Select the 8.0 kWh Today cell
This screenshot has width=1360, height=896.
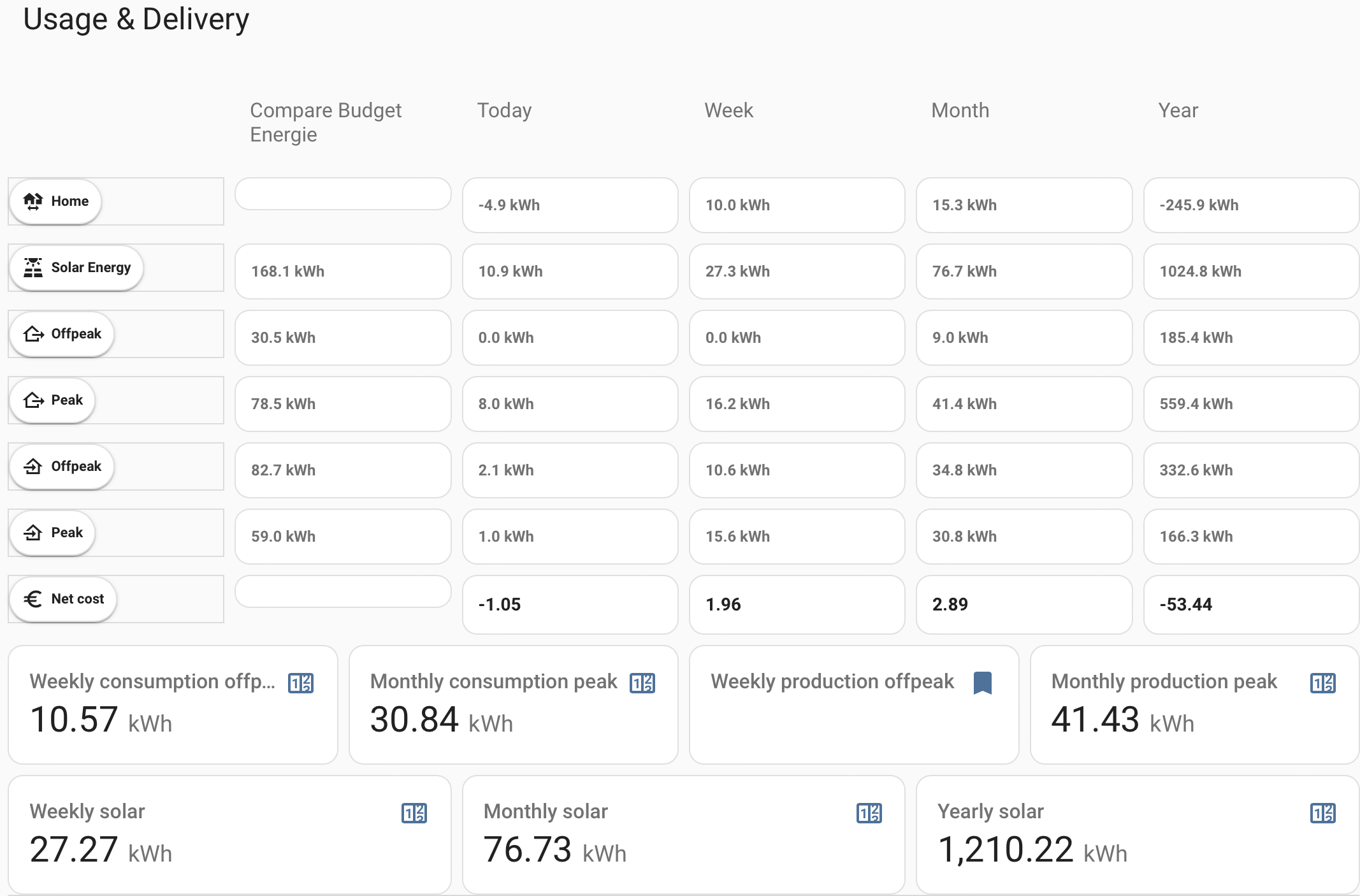[x=570, y=404]
